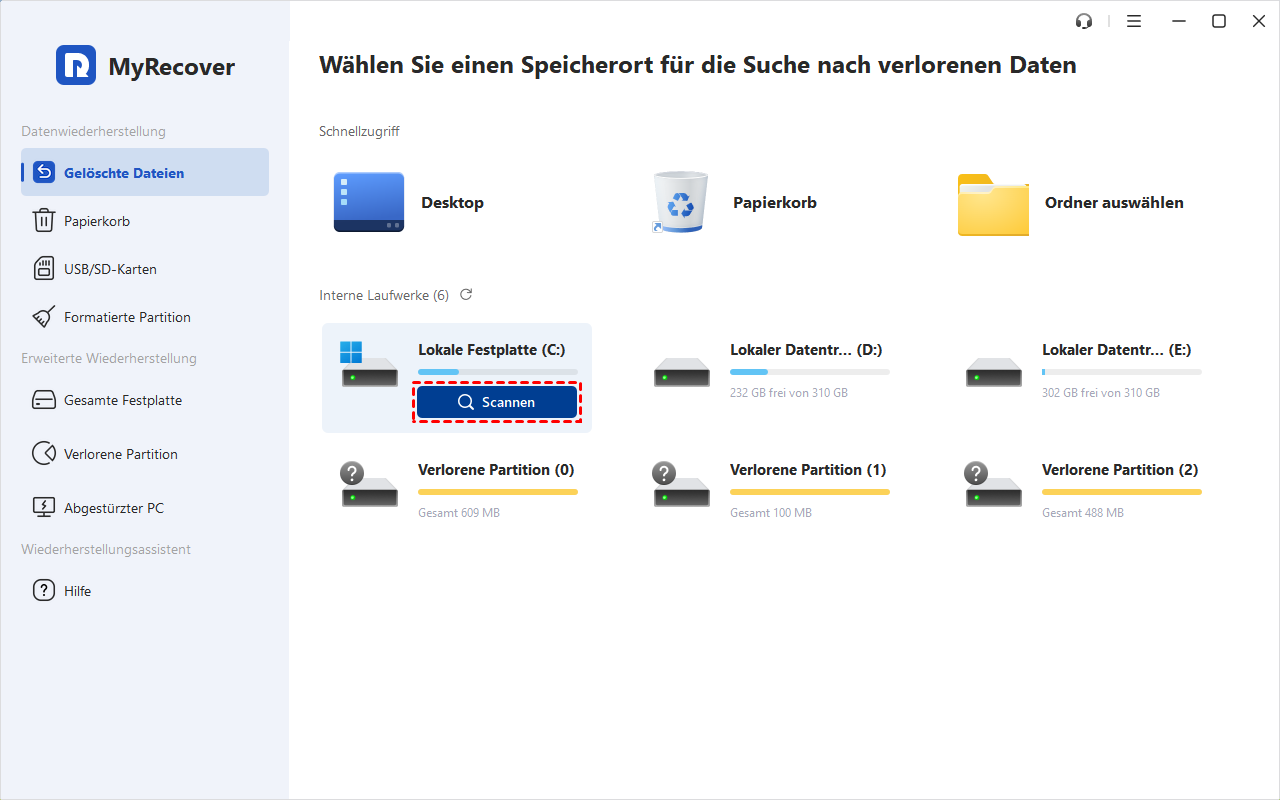Go to Papierkorb in the sidebar
Screen dimensions: 1280x800
97,221
